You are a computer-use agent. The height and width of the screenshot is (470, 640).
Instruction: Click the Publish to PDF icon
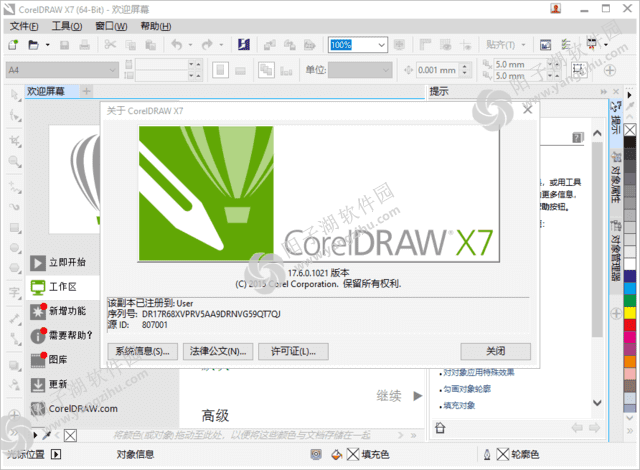pos(310,44)
